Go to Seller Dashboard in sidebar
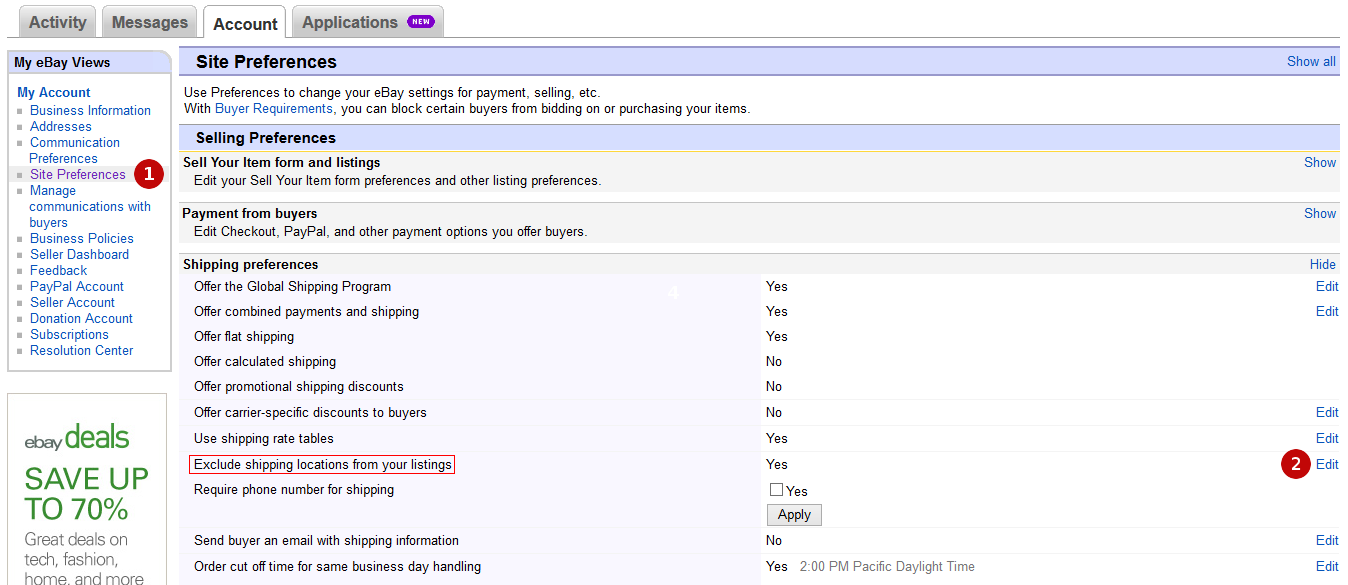The width and height of the screenshot is (1348, 585). click(79, 254)
